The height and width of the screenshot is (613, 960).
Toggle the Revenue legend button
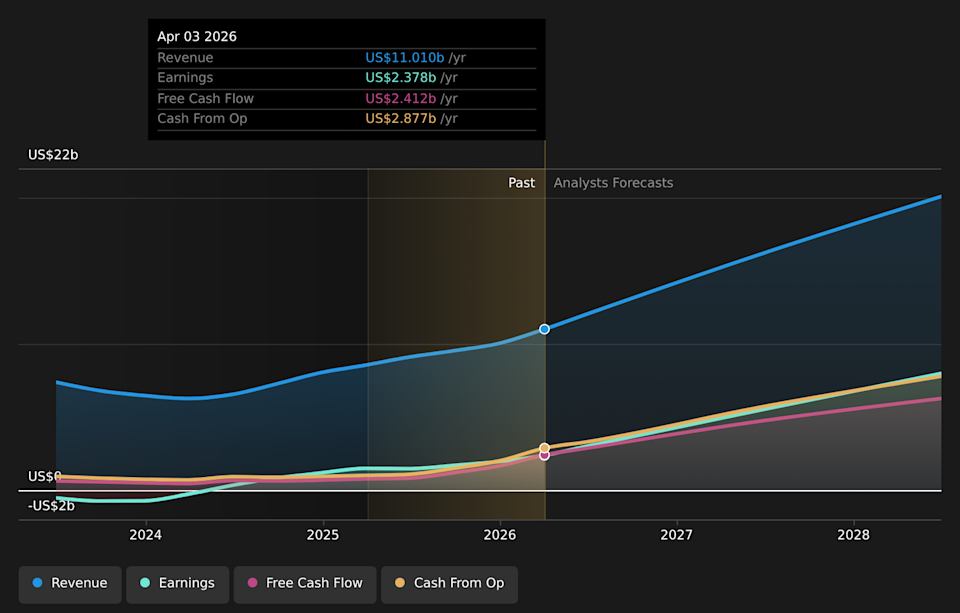pos(70,584)
